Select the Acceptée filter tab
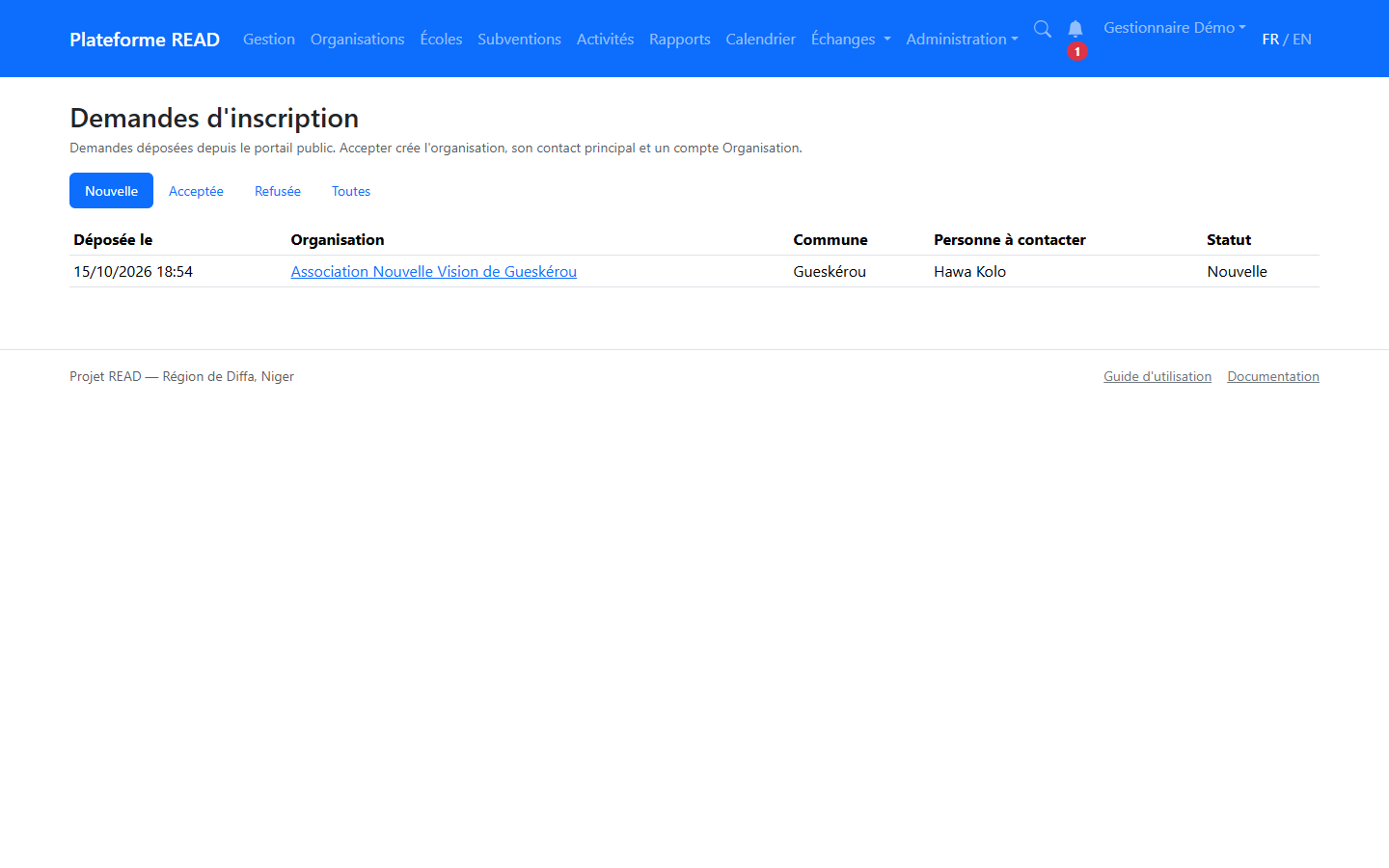 196,191
